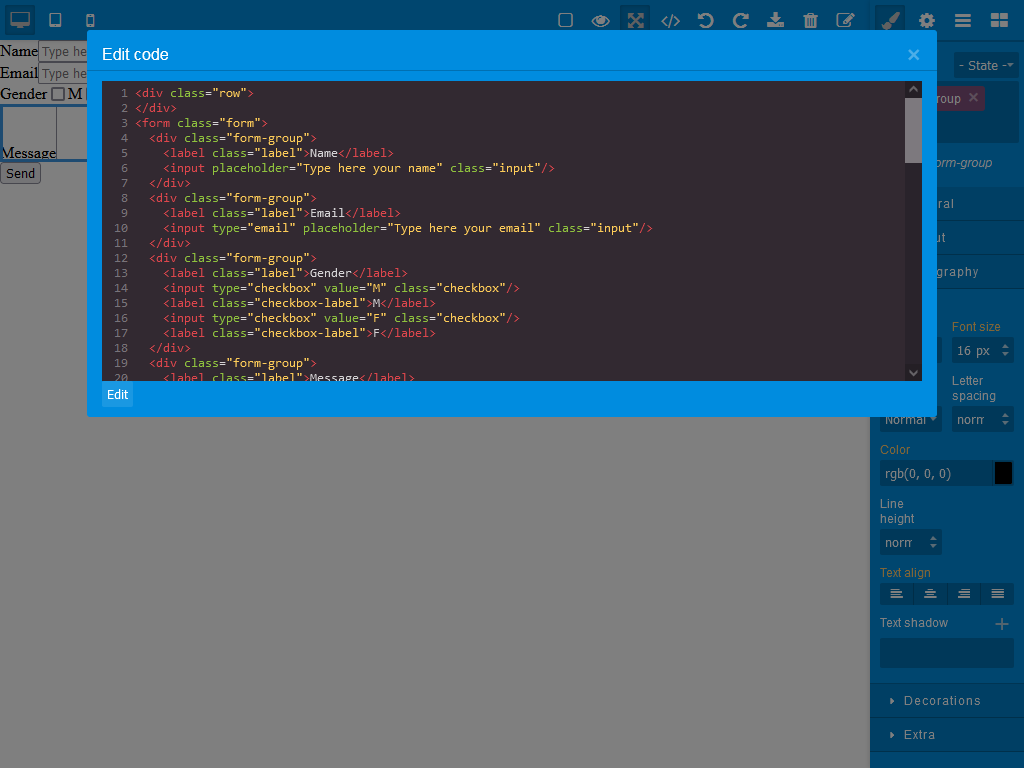
Task: Toggle fullscreen mode icon
Action: [635, 21]
